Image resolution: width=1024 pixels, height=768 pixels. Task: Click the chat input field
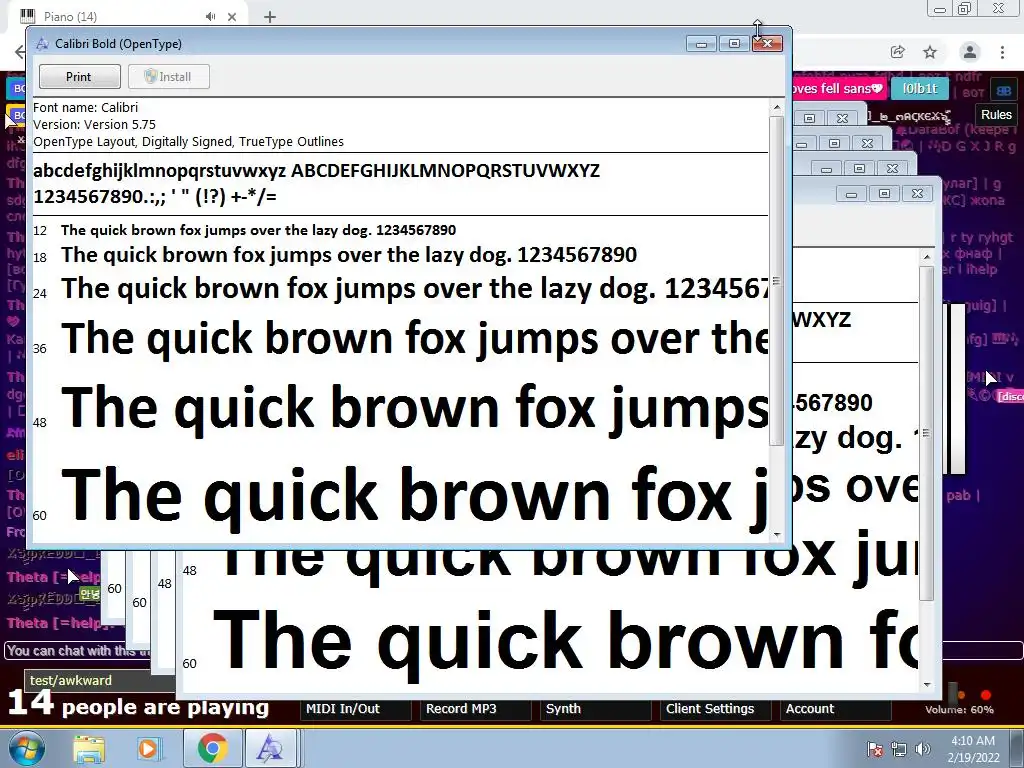[78, 650]
